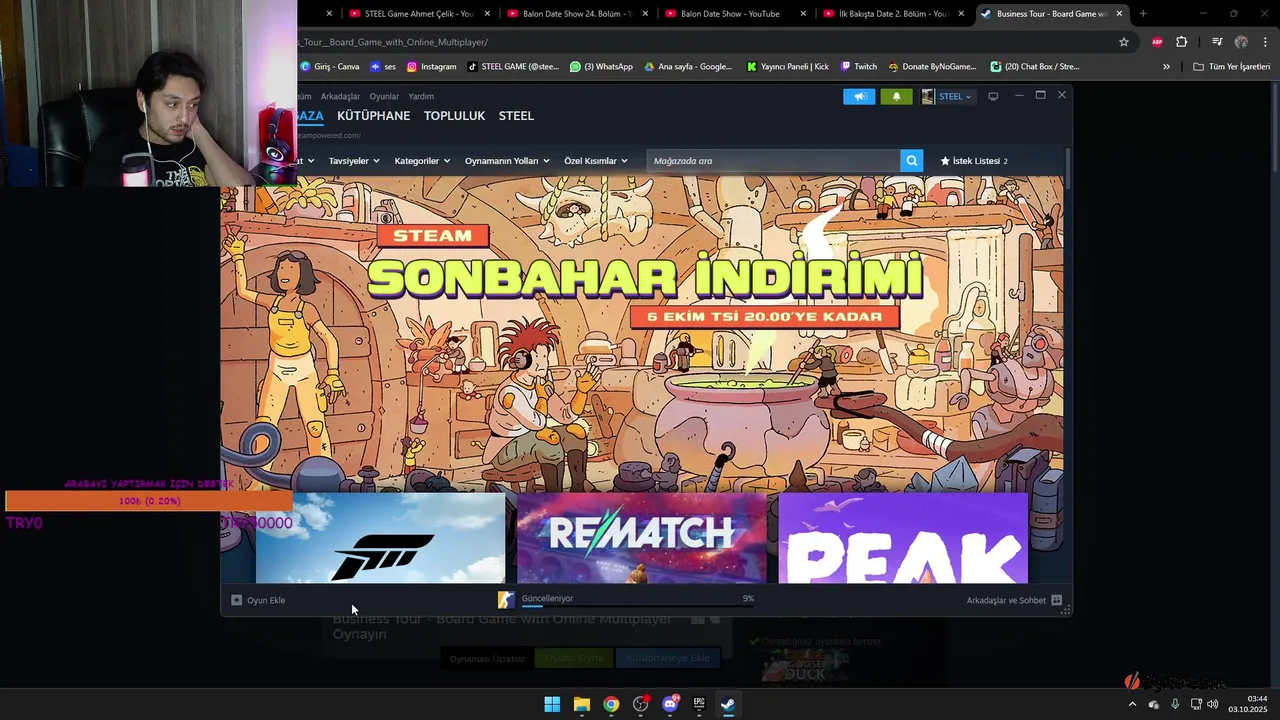This screenshot has width=1280, height=720.
Task: Open the STEEL profile tab
Action: (x=516, y=116)
